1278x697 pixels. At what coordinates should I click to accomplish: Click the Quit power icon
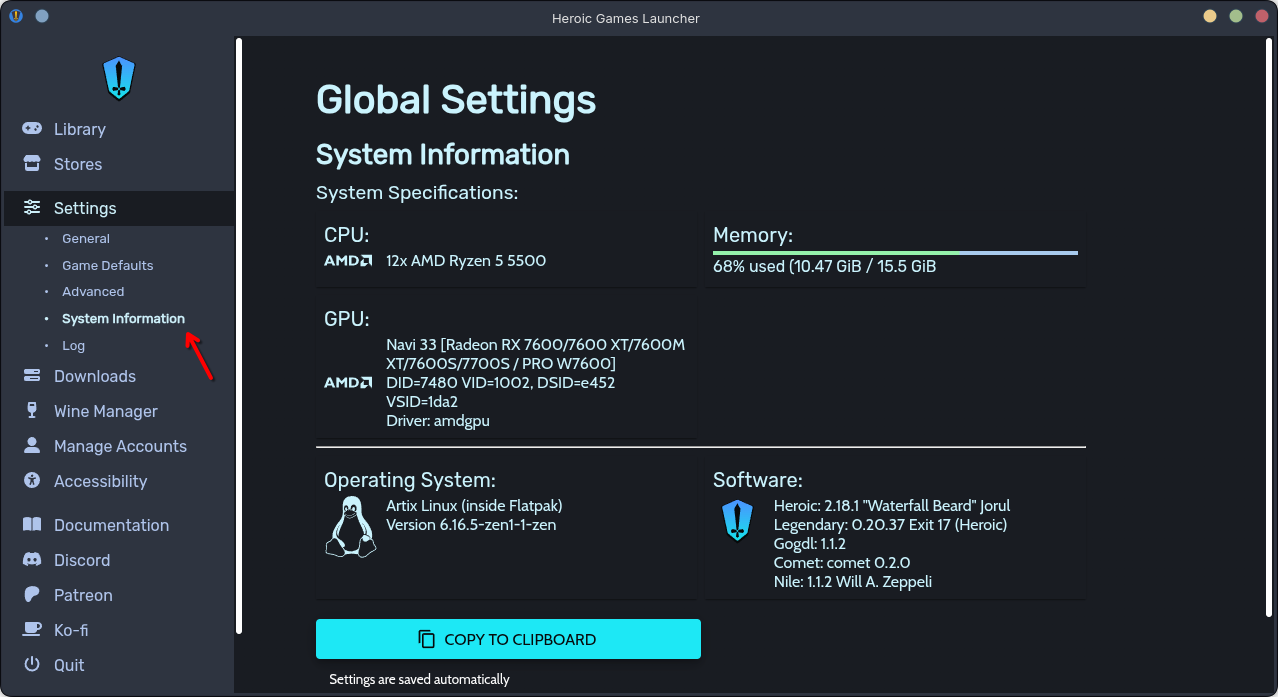[x=33, y=665]
